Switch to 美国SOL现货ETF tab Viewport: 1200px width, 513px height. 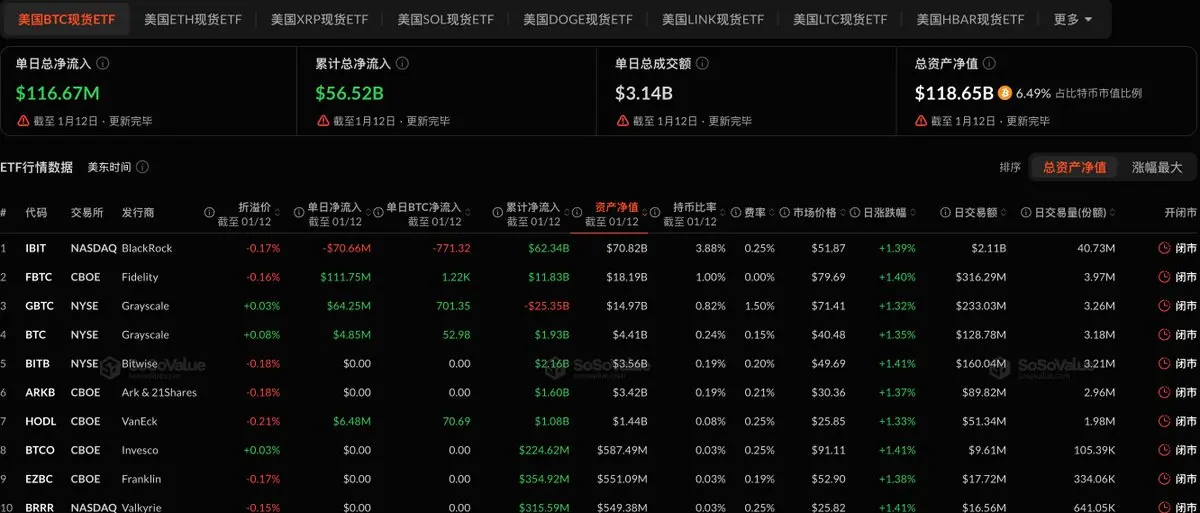pos(446,19)
